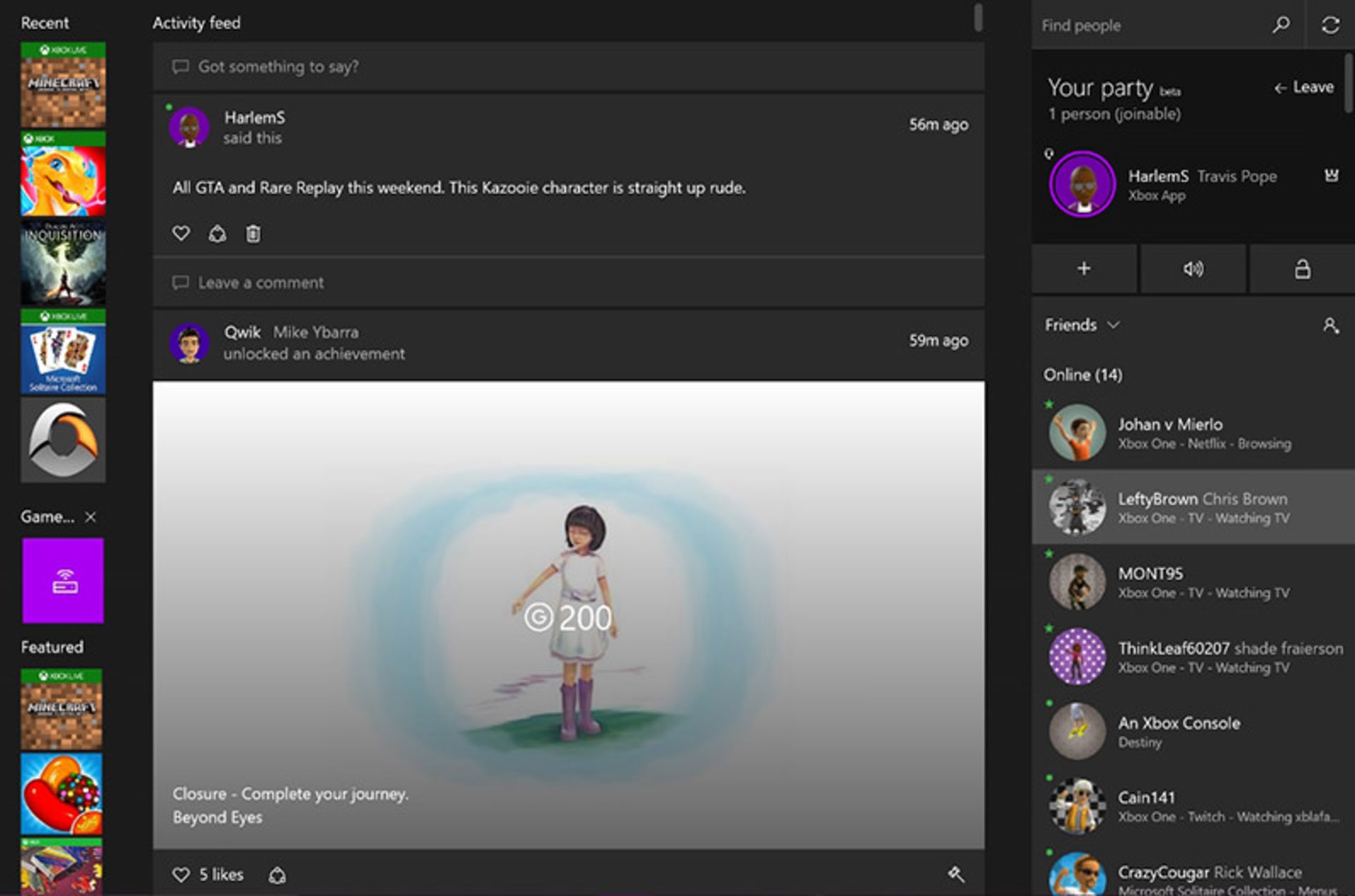Click the "1 person (joinable)" party status
Viewport: 1355px width, 896px height.
point(1114,114)
